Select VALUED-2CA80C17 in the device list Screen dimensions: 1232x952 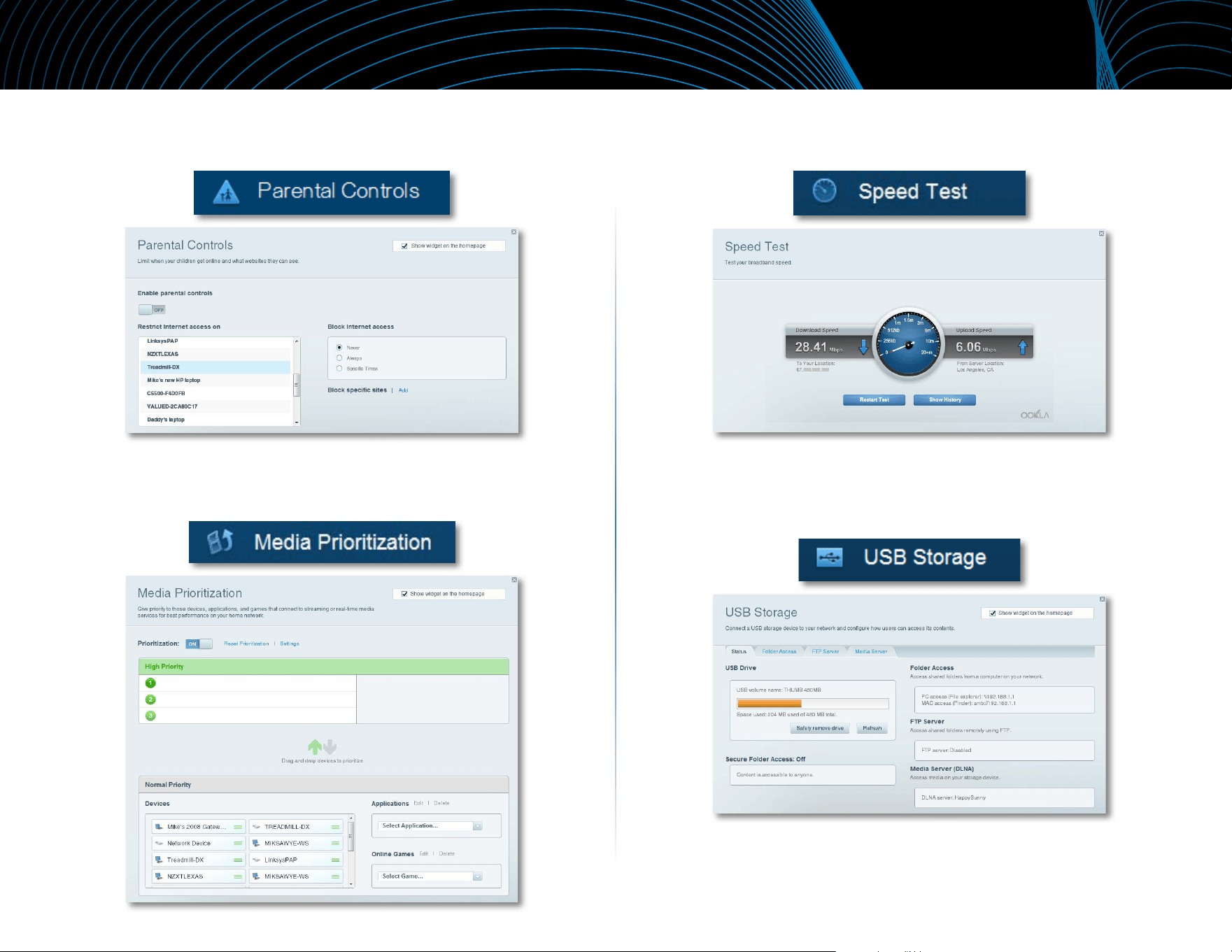click(215, 406)
